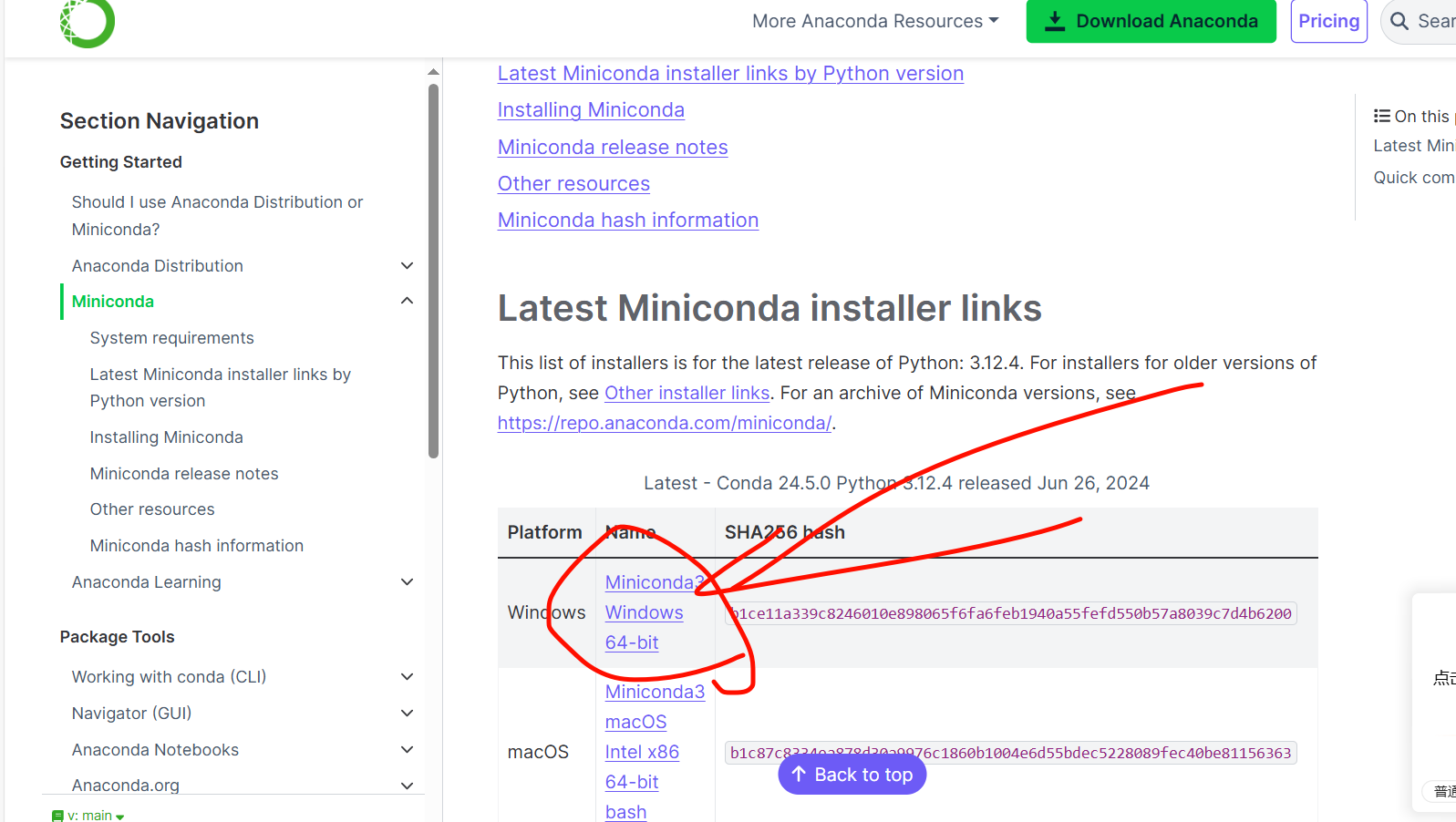Screen dimensions: 1456x822
Task: Open Miniconda hash information in sidebar
Action: (x=196, y=545)
